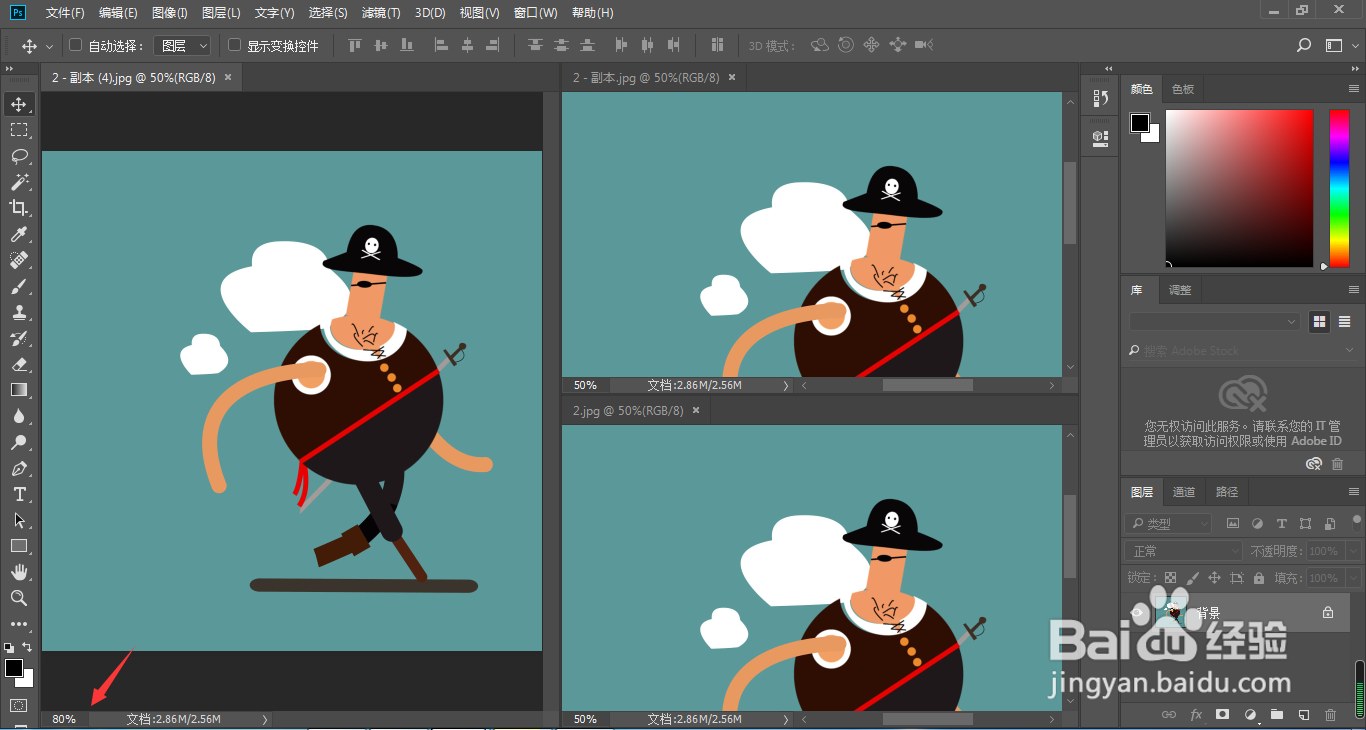Viewport: 1366px width, 730px height.
Task: Switch library to list view
Action: click(1344, 321)
